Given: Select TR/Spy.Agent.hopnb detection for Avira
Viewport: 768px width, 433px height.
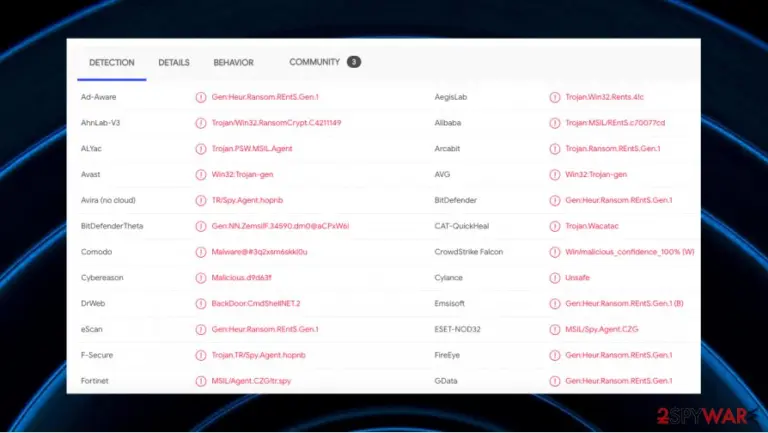Looking at the screenshot, I should coord(247,200).
